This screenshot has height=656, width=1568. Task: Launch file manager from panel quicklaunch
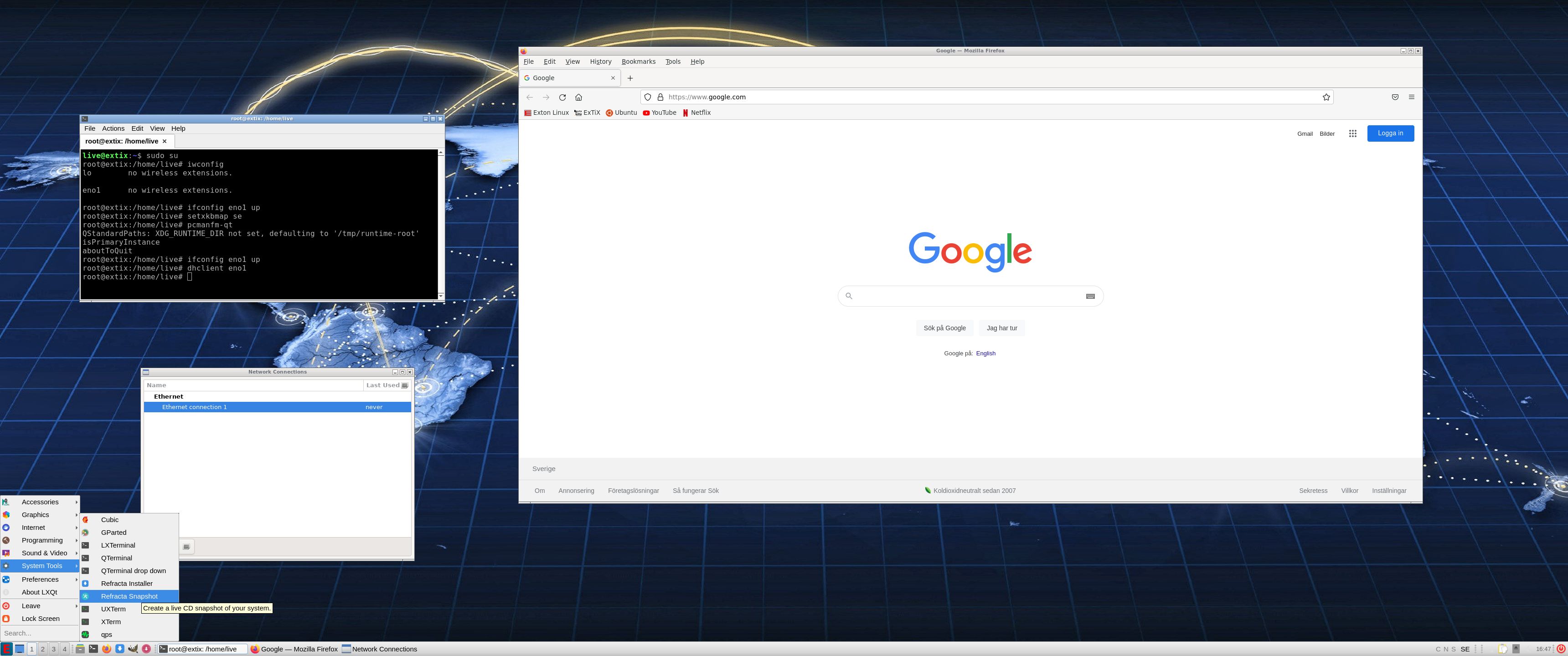coord(80,649)
